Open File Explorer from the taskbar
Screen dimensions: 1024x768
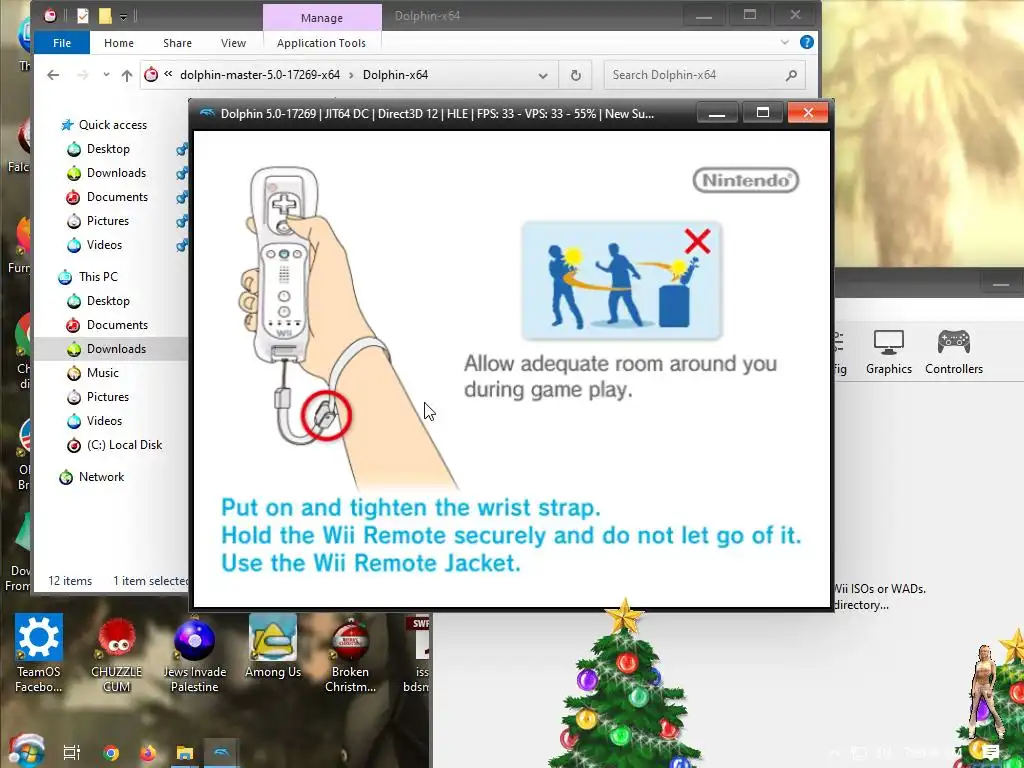tap(185, 753)
